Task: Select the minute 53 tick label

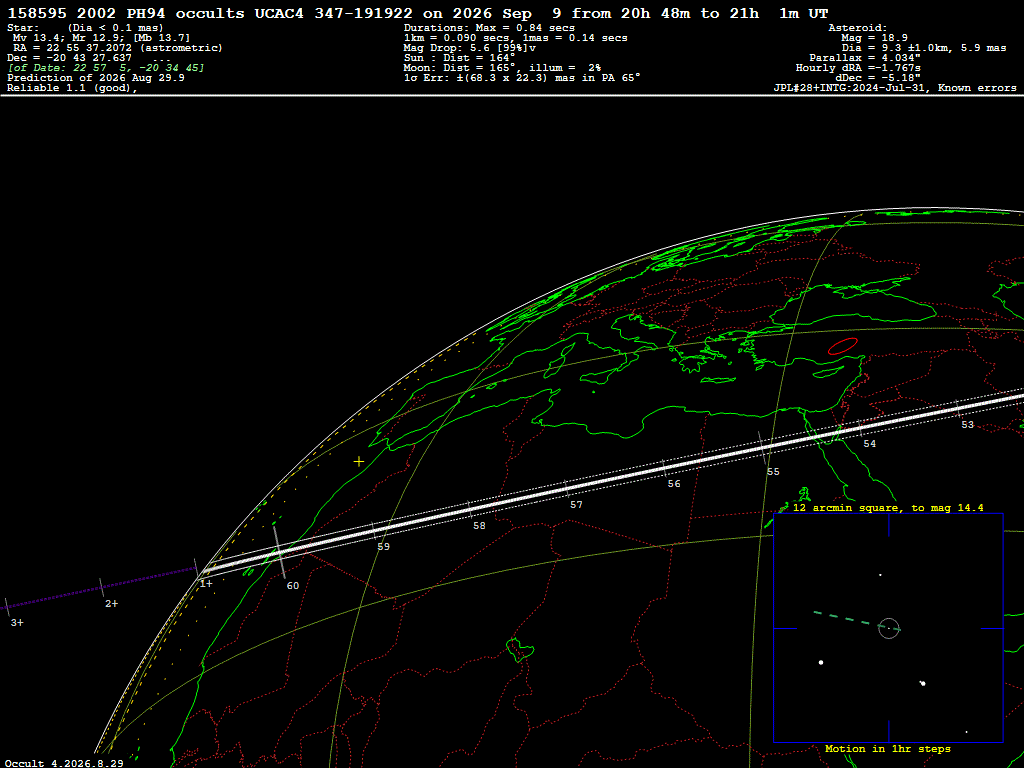Action: (x=968, y=424)
